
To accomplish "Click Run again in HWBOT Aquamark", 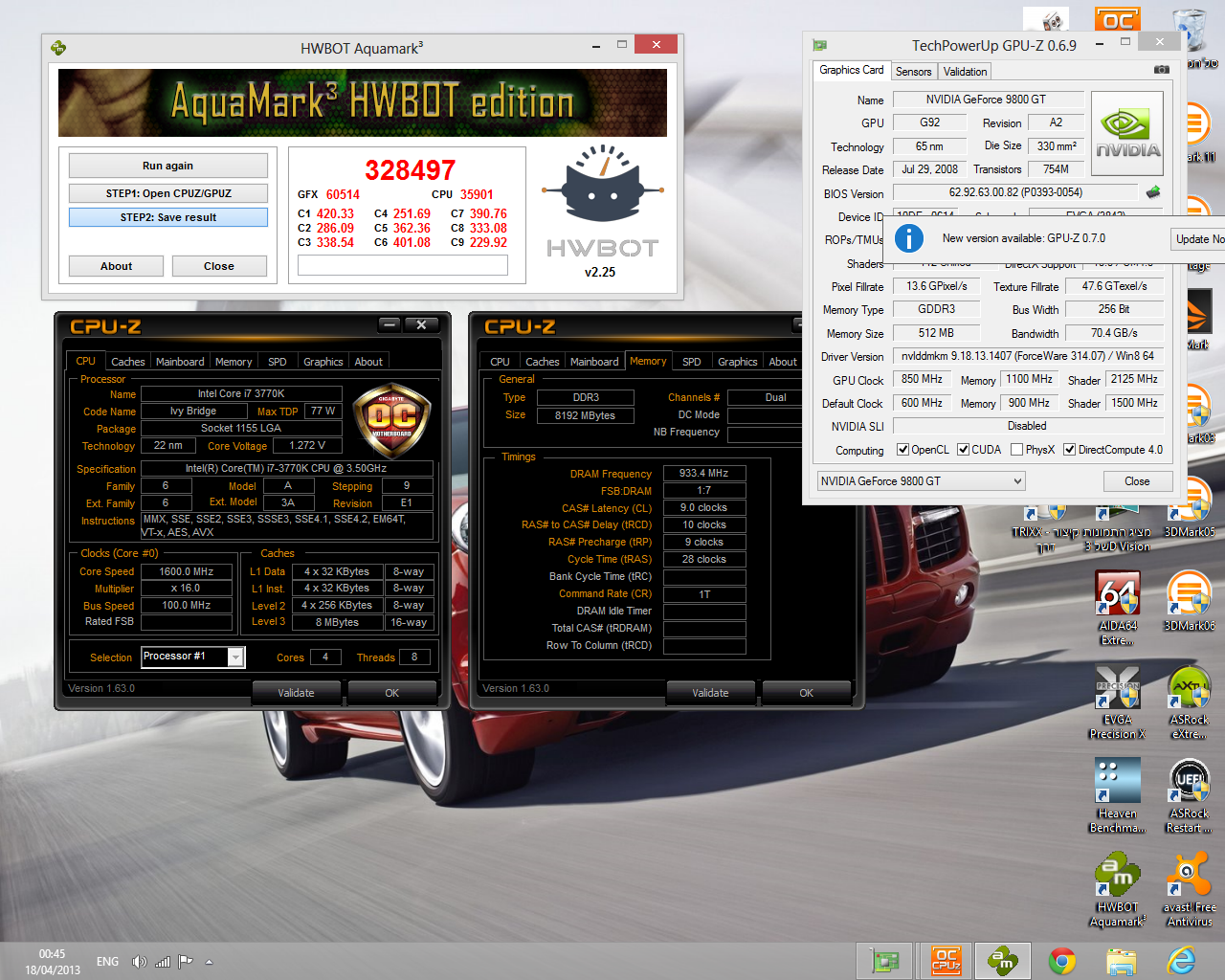I will pos(167,166).
